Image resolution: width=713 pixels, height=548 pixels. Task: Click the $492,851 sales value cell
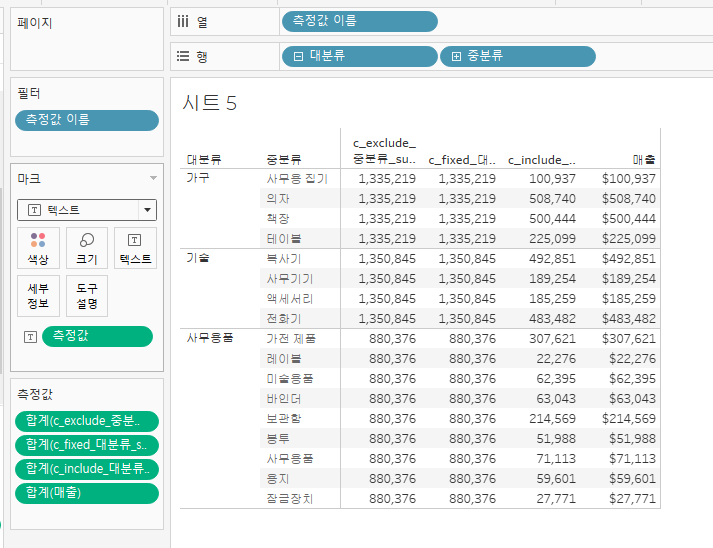coord(629,259)
